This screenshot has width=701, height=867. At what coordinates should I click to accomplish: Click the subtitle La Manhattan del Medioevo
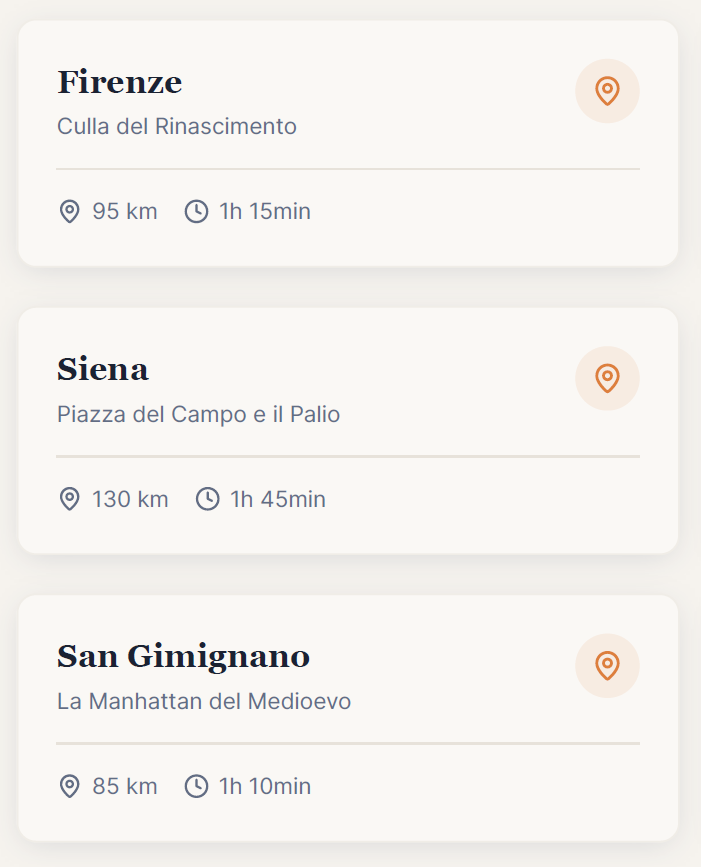coord(204,701)
